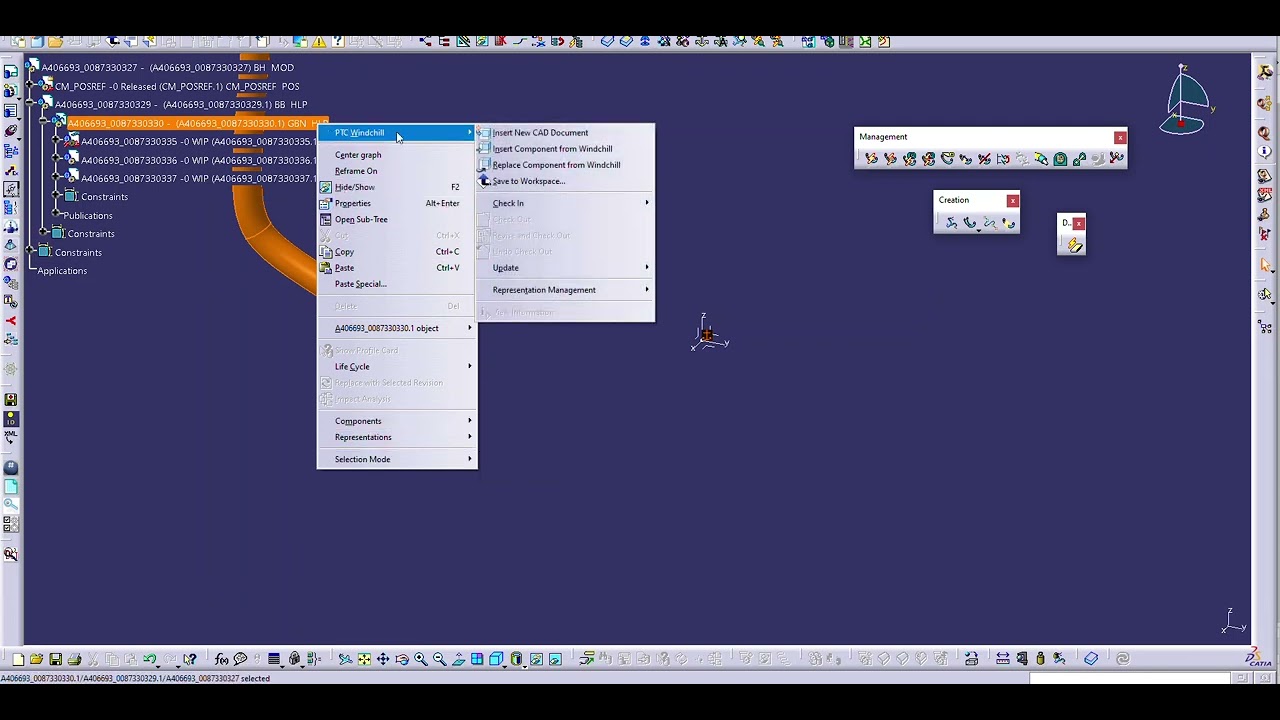
Task: Click the yellow warning triangle toolbar icon
Action: point(319,42)
